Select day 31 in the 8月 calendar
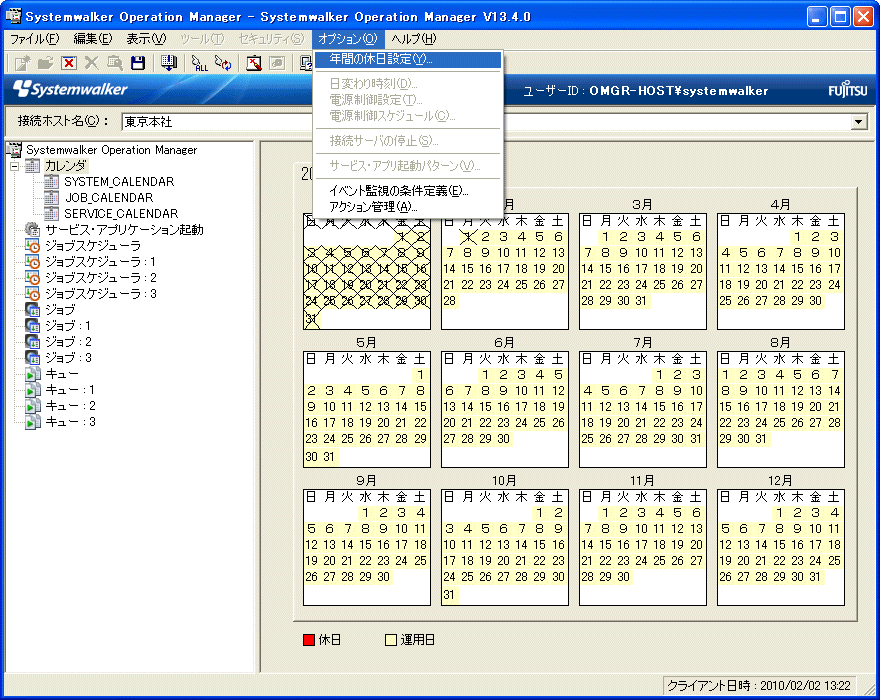The height and width of the screenshot is (700, 880). [761, 439]
